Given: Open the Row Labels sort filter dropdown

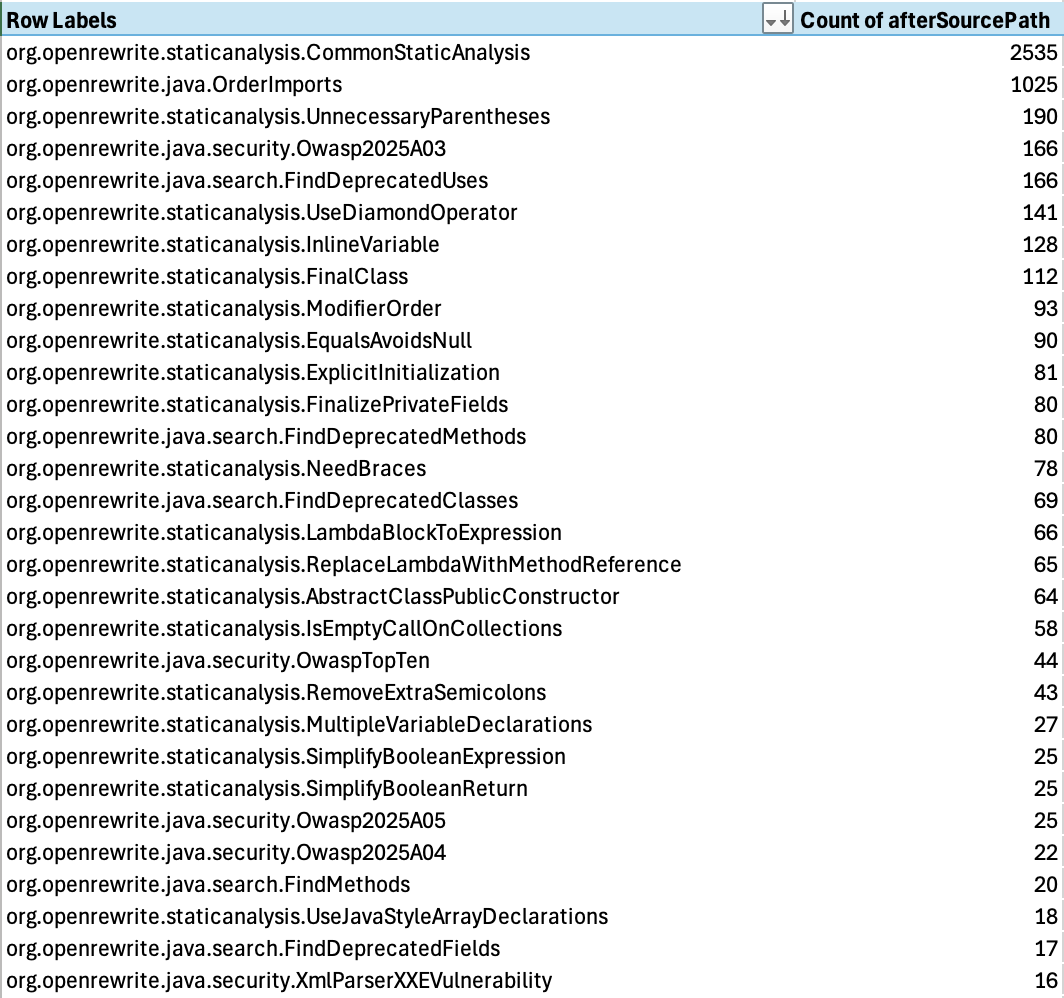Looking at the screenshot, I should pyautogui.click(x=778, y=19).
